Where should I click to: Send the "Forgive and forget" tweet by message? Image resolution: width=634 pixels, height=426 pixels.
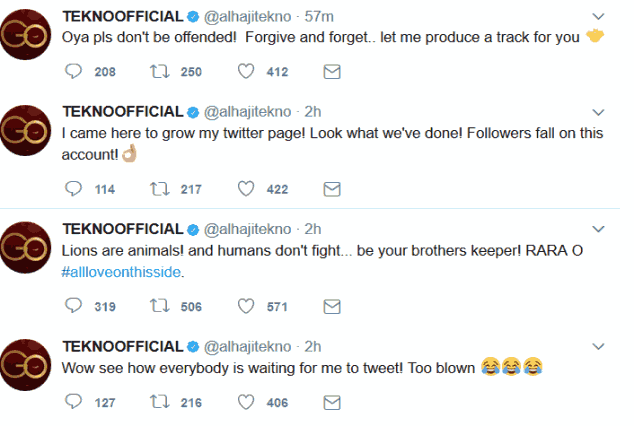(333, 71)
